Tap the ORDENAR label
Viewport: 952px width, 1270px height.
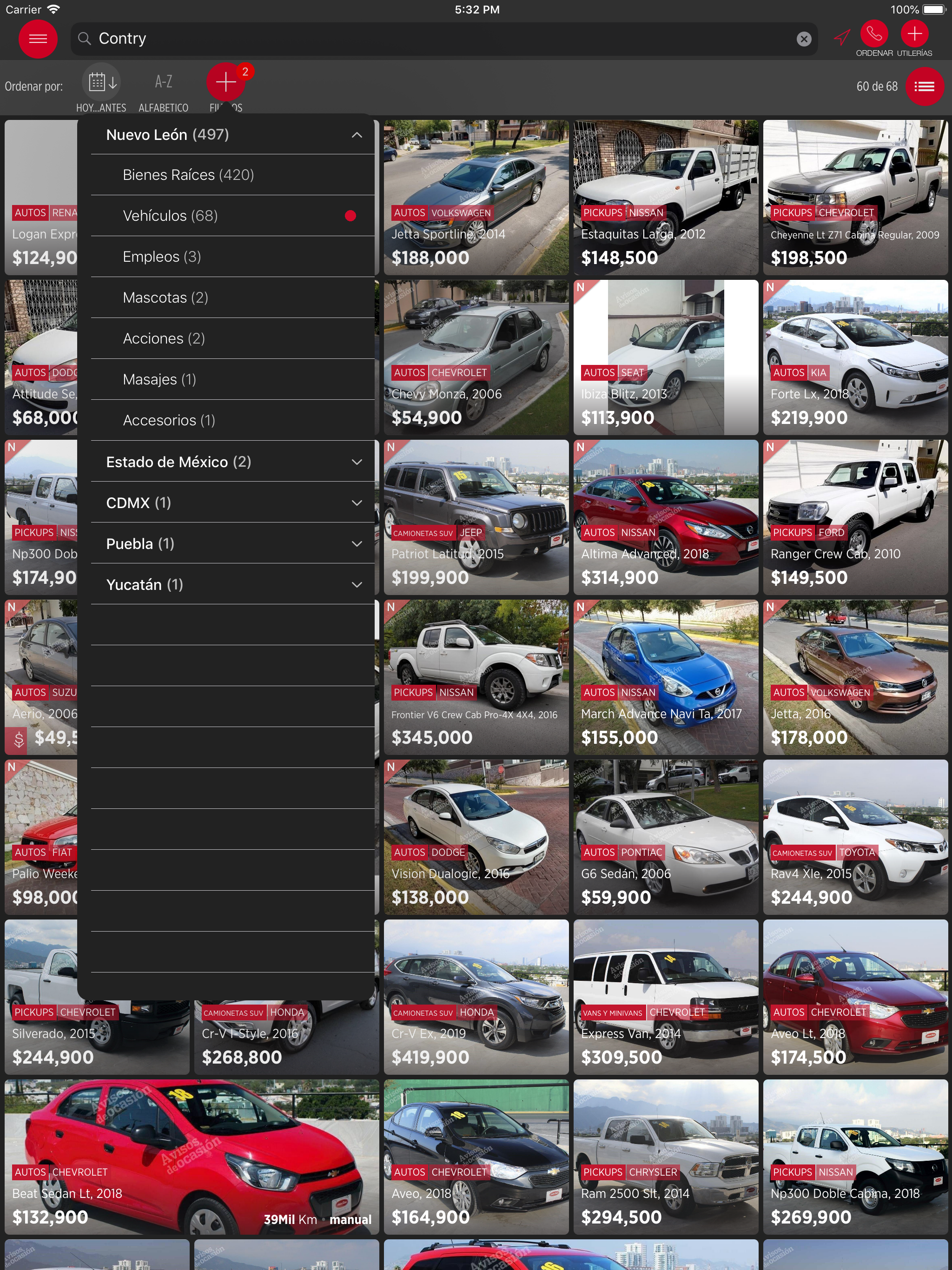[x=874, y=53]
